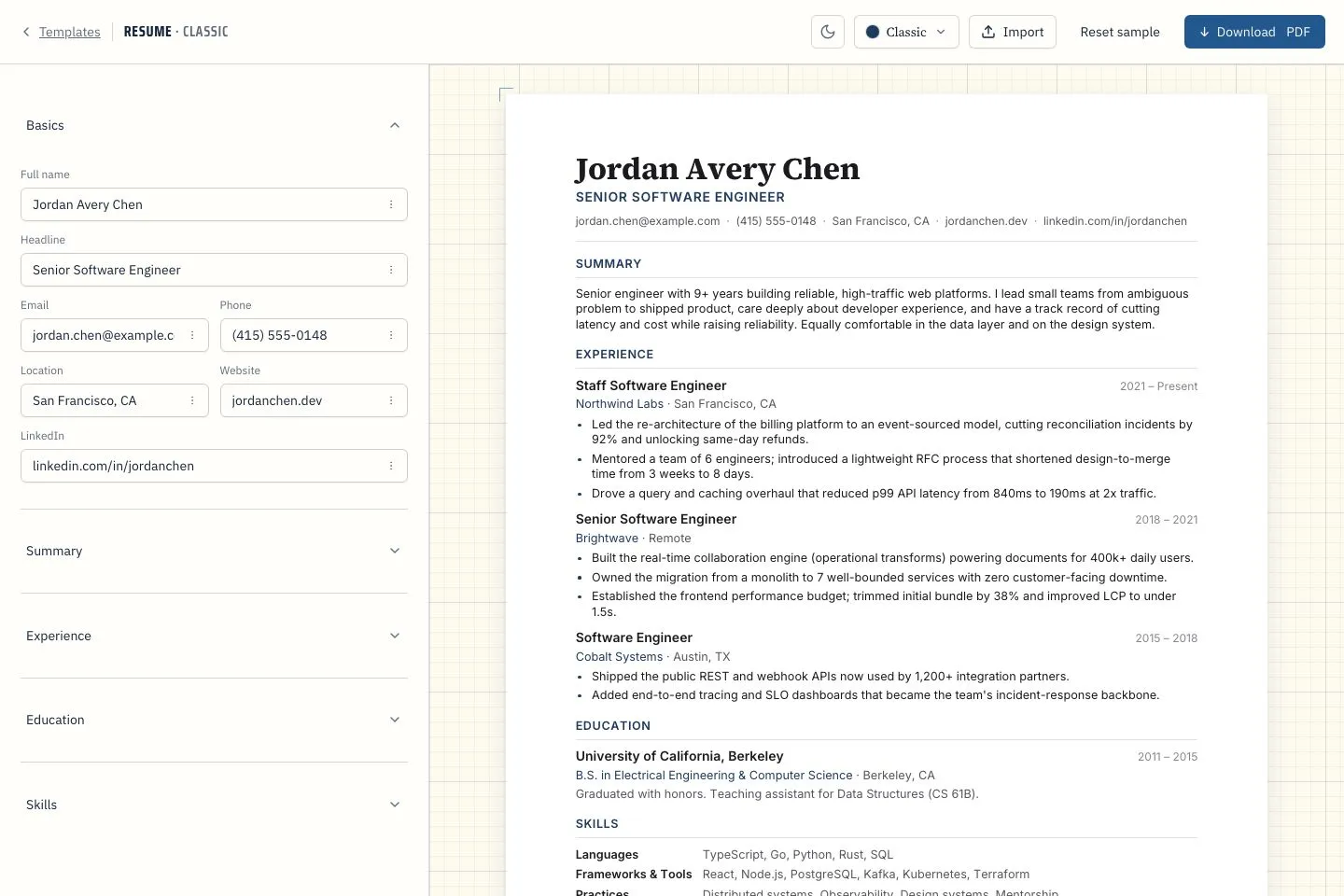Click the Full name input field
Screen dimensions: 1344x896
click(214, 204)
